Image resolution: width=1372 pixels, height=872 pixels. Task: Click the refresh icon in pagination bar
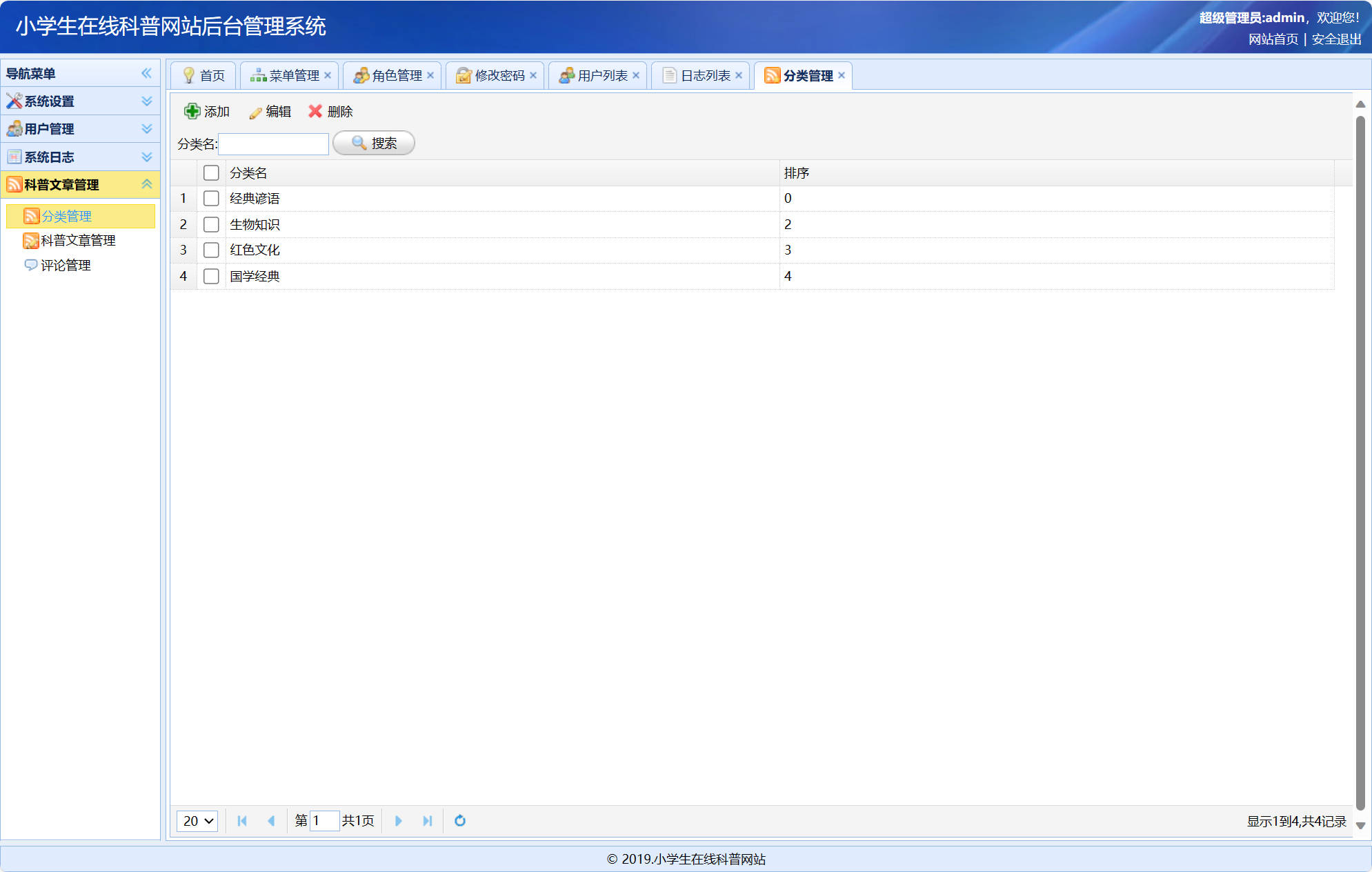459,821
